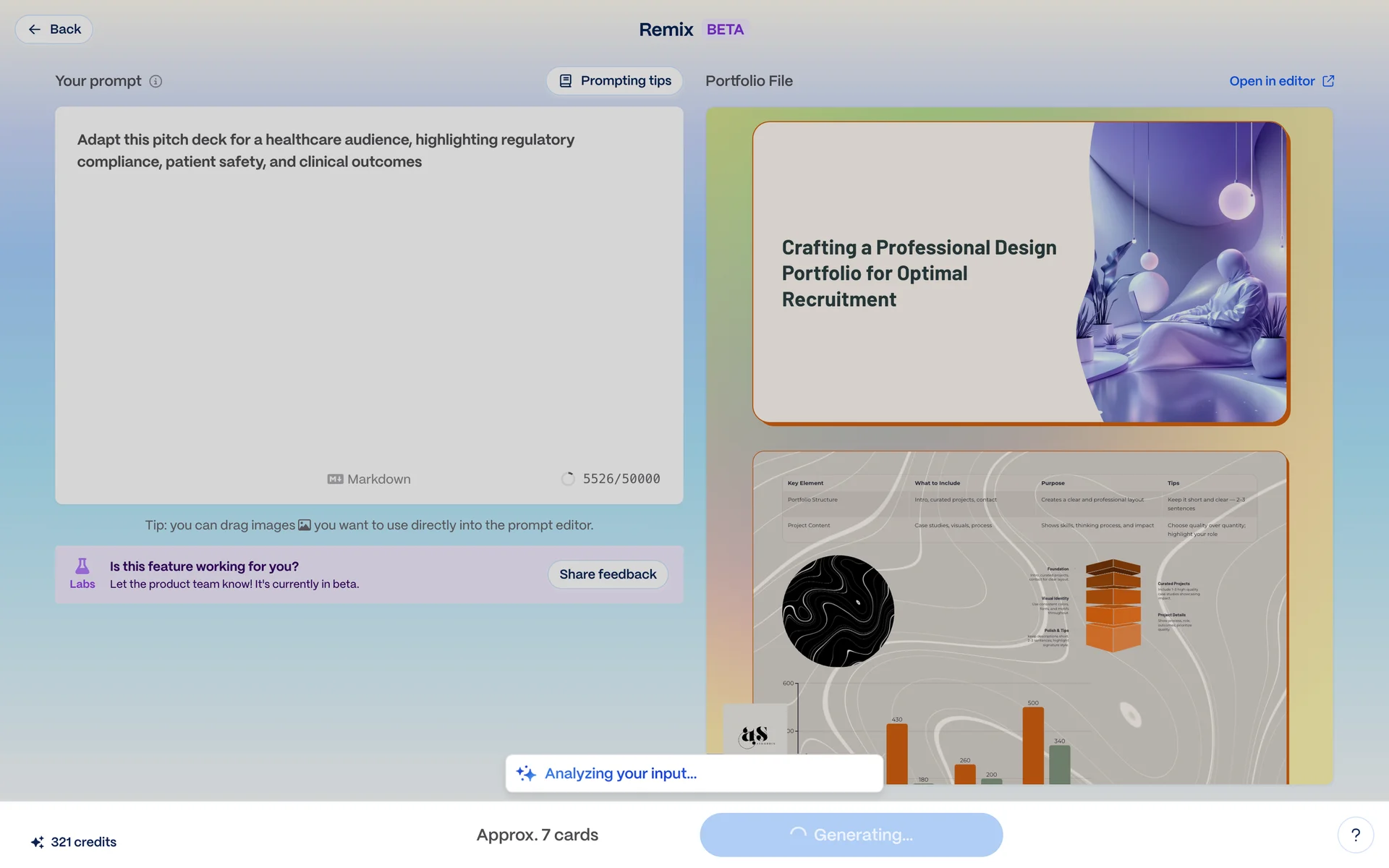Click the black swirl circle image

[838, 611]
